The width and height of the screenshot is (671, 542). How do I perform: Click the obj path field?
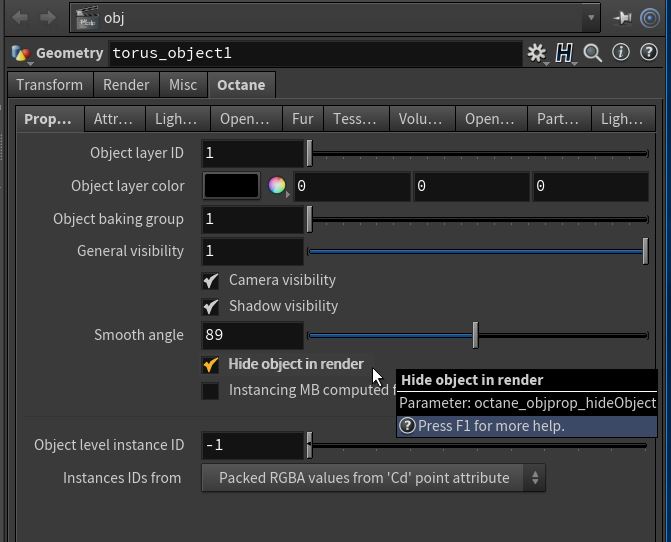(335, 18)
